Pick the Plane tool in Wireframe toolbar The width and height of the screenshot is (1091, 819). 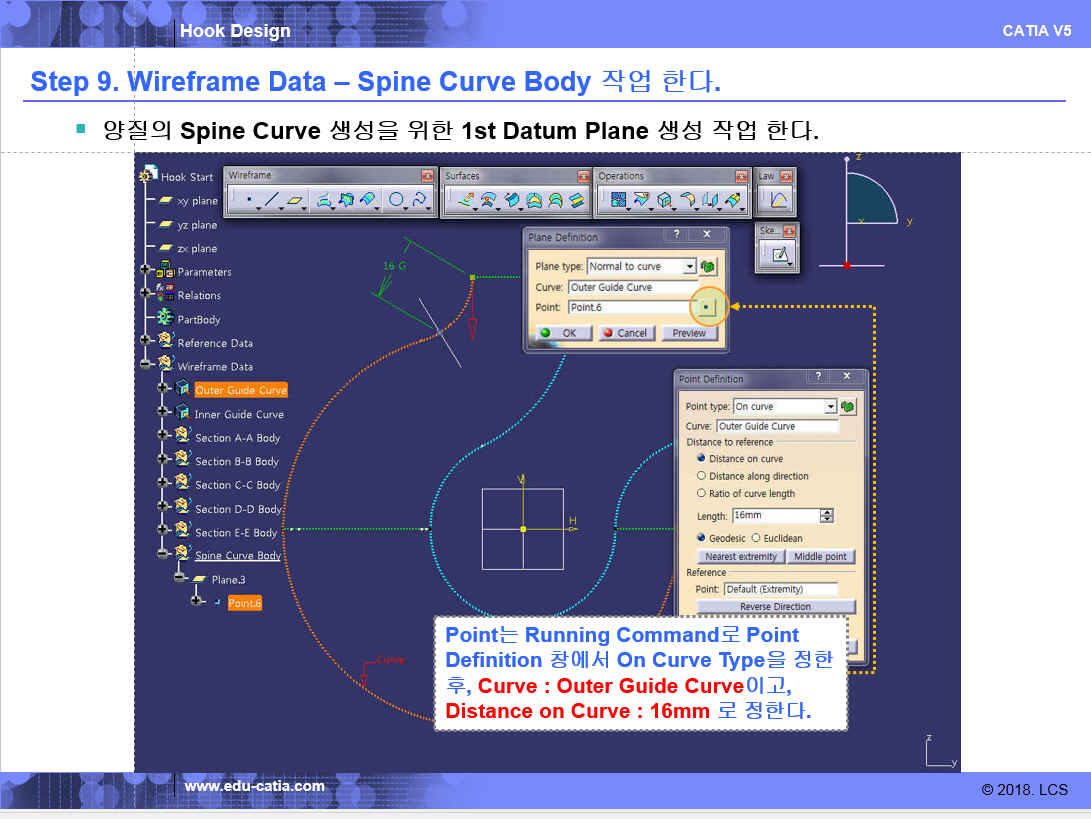point(296,201)
